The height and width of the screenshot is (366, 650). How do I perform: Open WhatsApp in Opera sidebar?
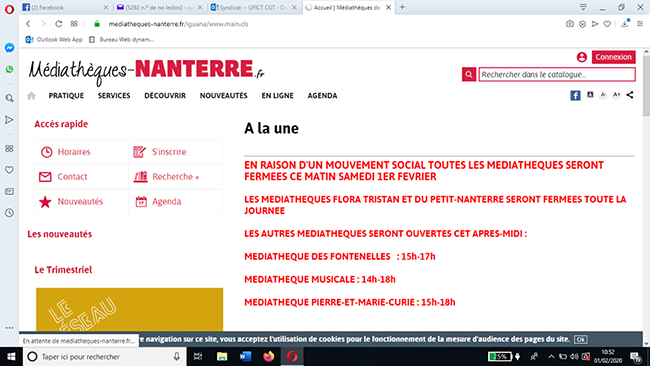10,69
